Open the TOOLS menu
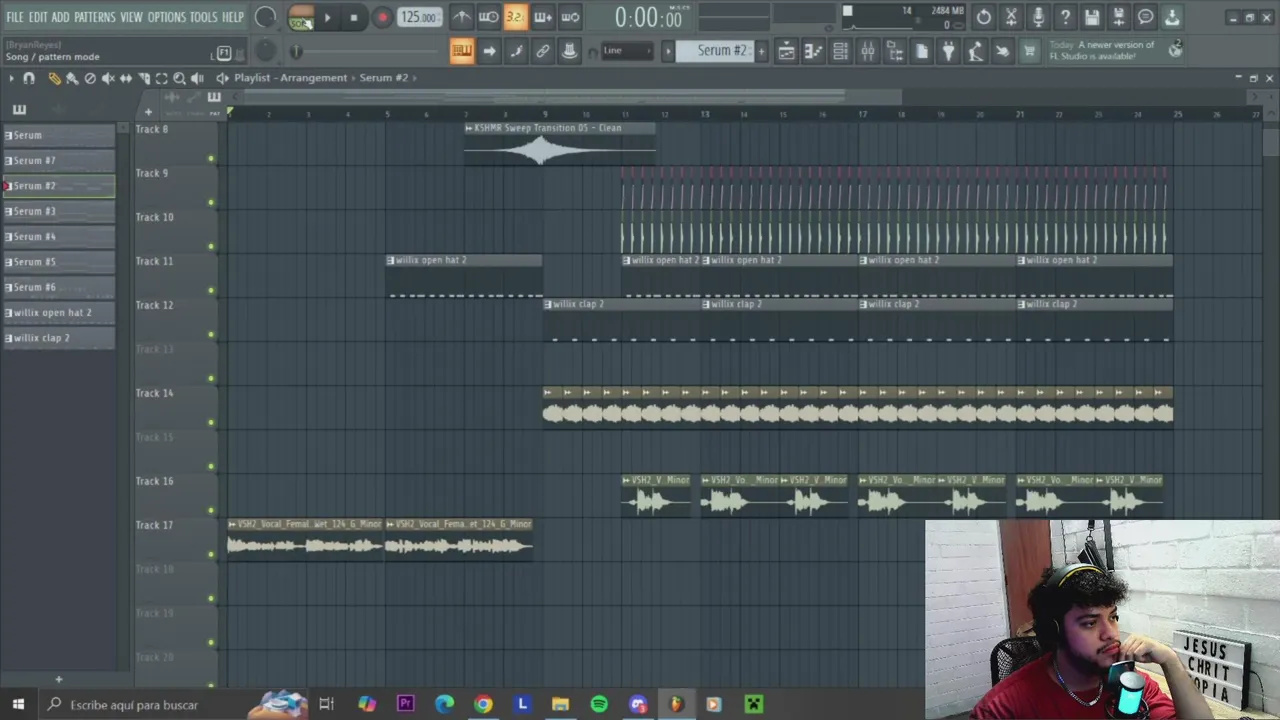 pos(204,17)
